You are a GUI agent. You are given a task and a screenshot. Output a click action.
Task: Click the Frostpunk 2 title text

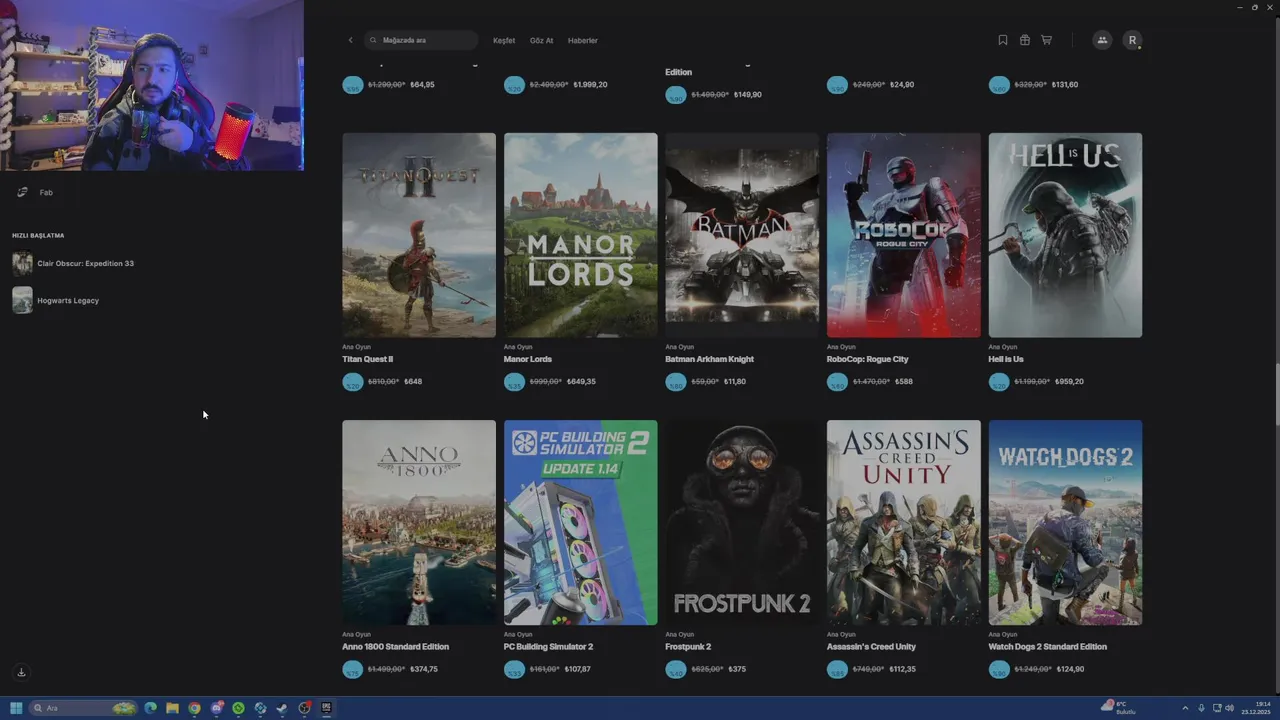pos(688,647)
